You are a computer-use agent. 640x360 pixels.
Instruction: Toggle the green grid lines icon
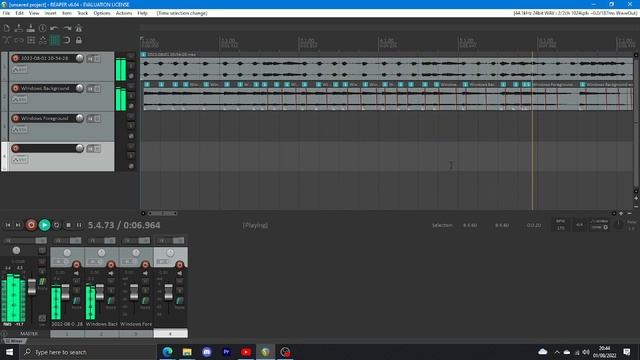pyautogui.click(x=54, y=40)
